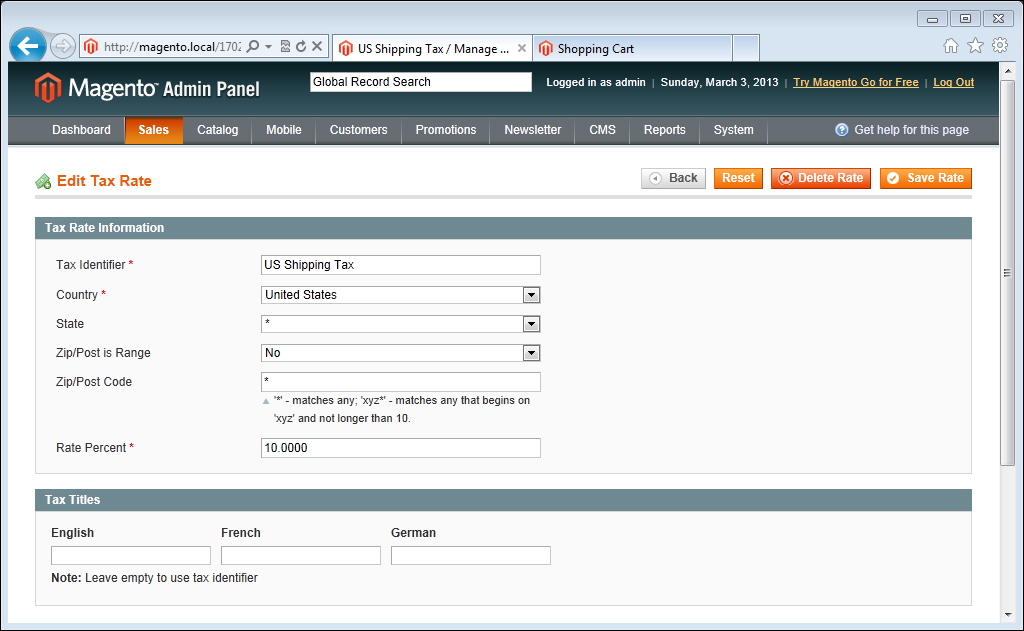Click the Magento Admin Panel logo
The width and height of the screenshot is (1024, 631).
(x=147, y=88)
